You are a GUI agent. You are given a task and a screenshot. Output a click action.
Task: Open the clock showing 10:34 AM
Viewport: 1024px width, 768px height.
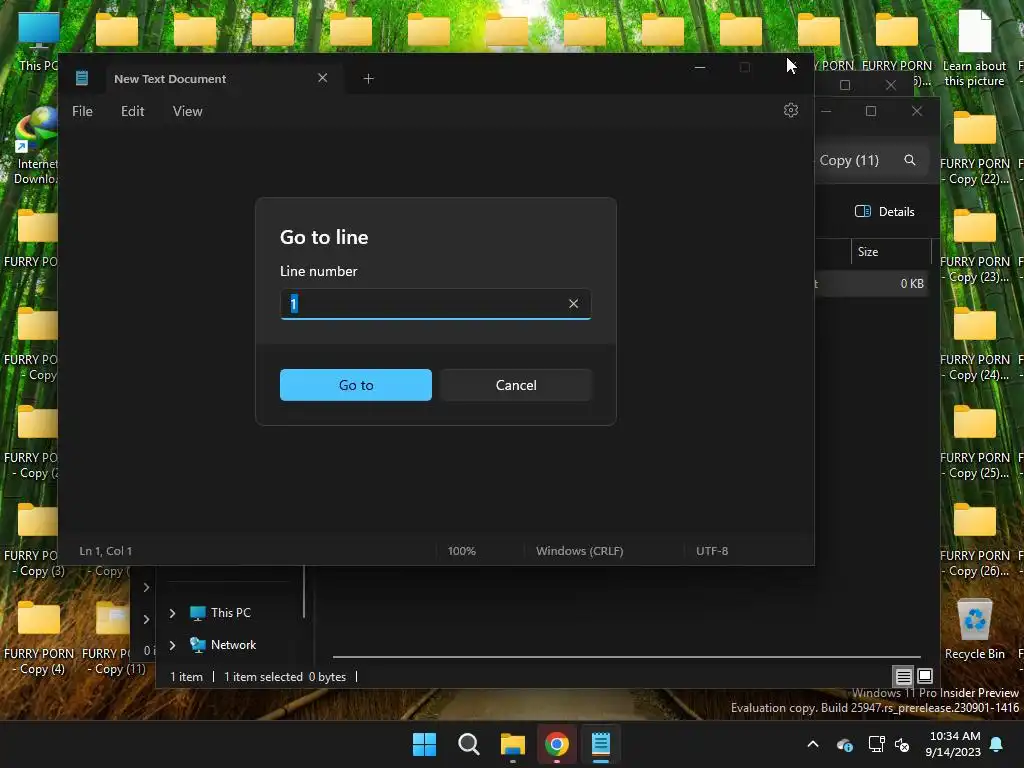(953, 744)
